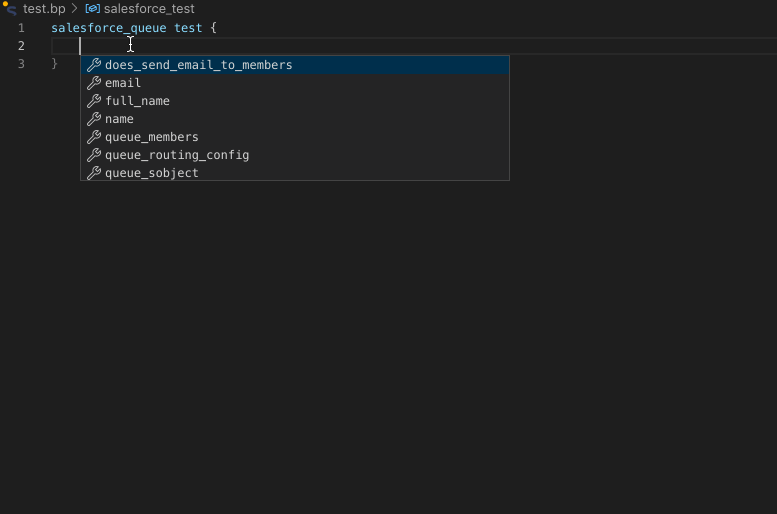Click the wrench icon beside full_name

click(94, 101)
